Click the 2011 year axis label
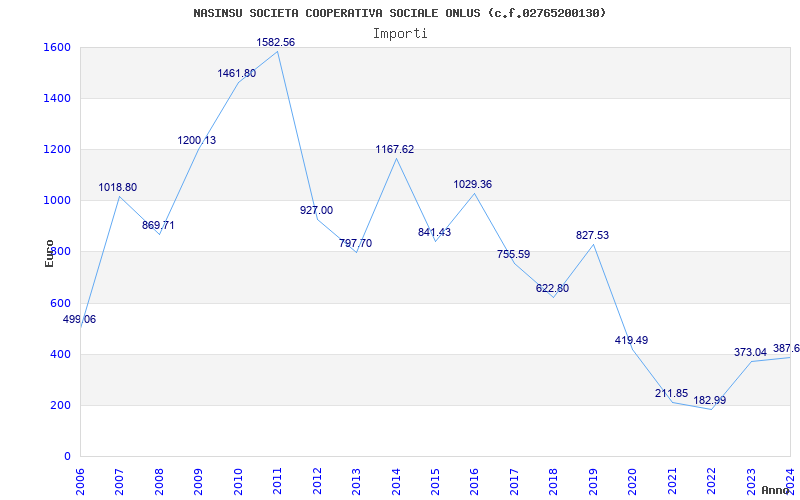 coord(278,481)
